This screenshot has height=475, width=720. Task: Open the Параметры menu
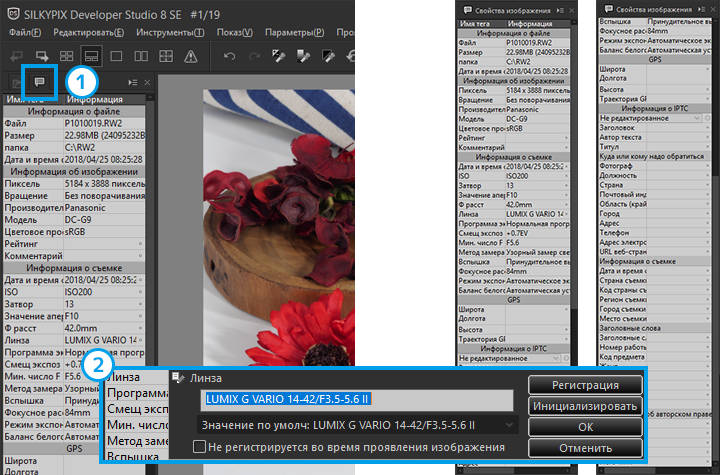294,33
